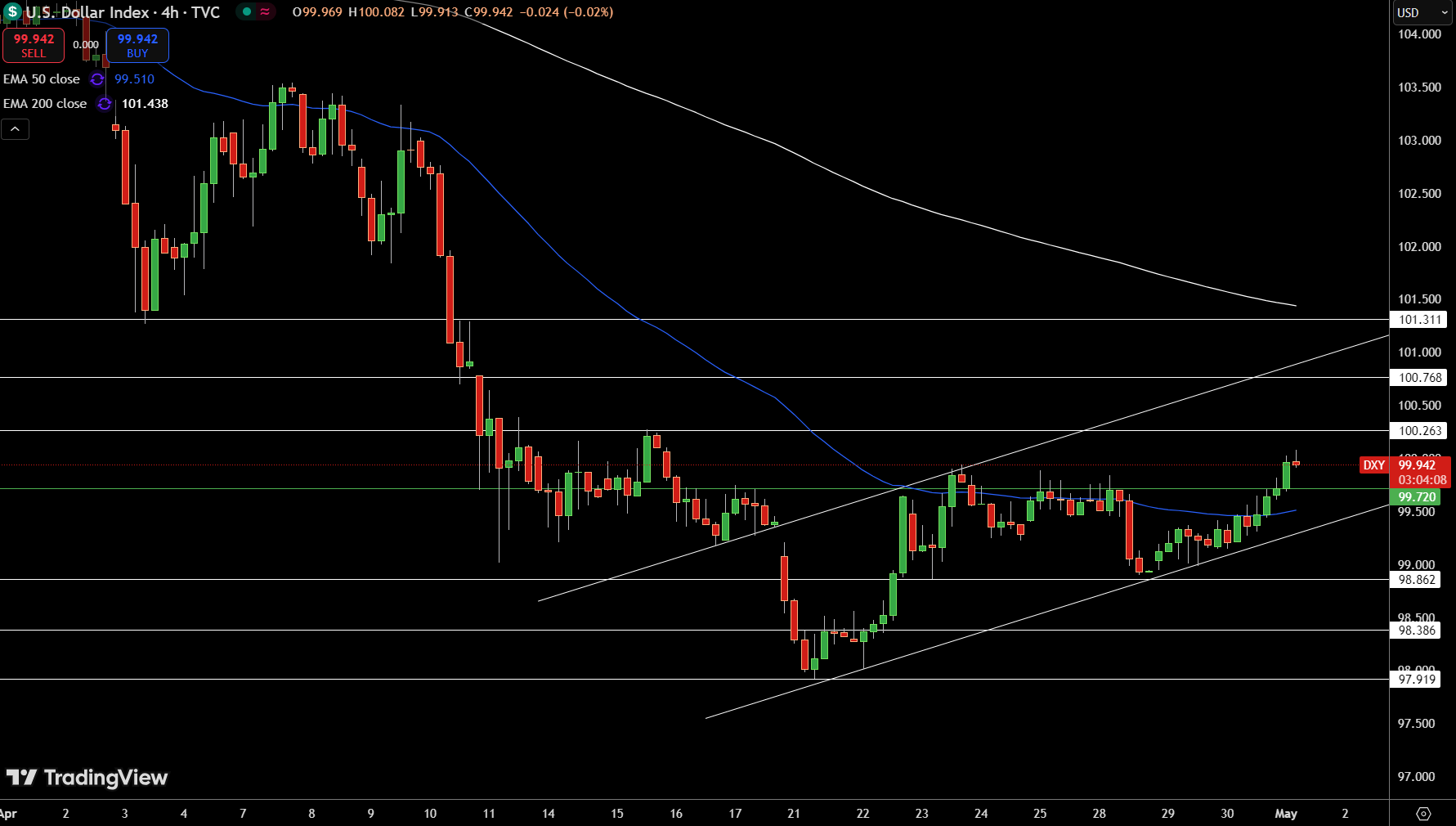Viewport: 1456px width, 826px height.
Task: Click the DXY price label on the axis
Action: [x=1374, y=465]
